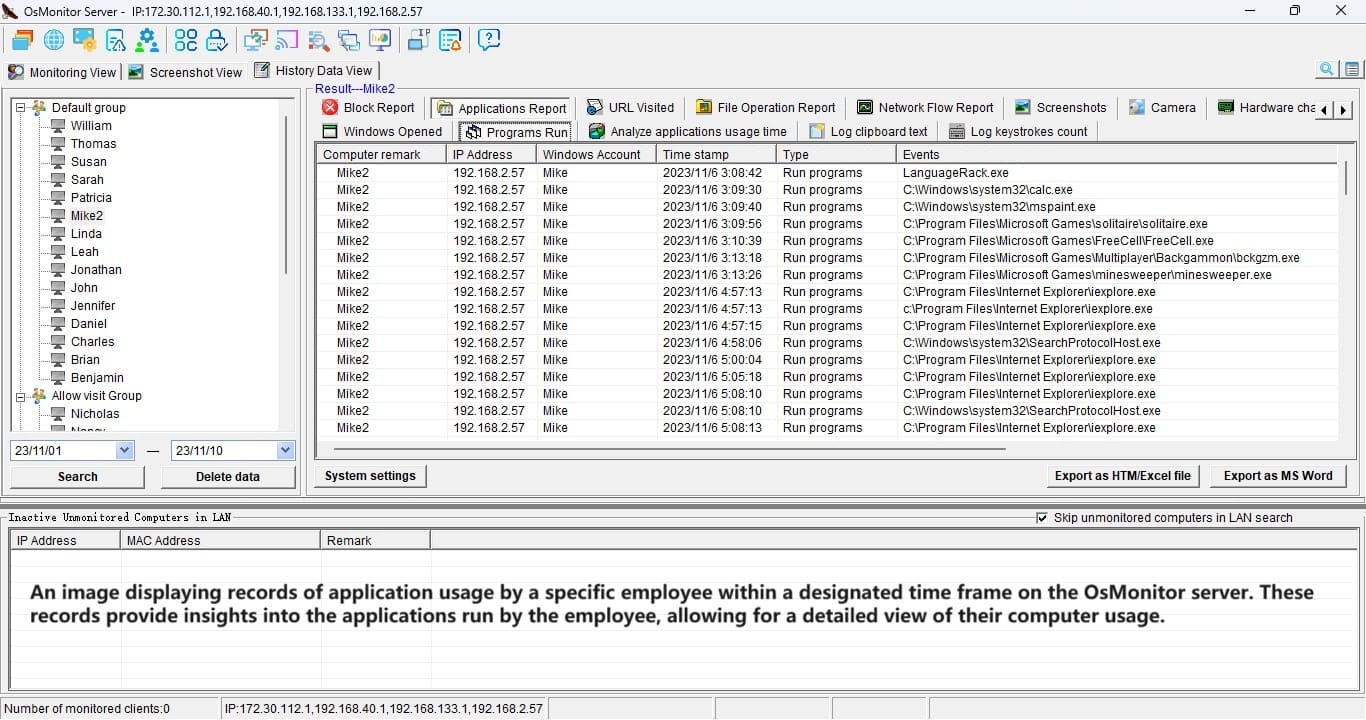Screen dimensions: 1366x720
Task: Click the stacked windows toolbar icon
Action: click(22, 40)
